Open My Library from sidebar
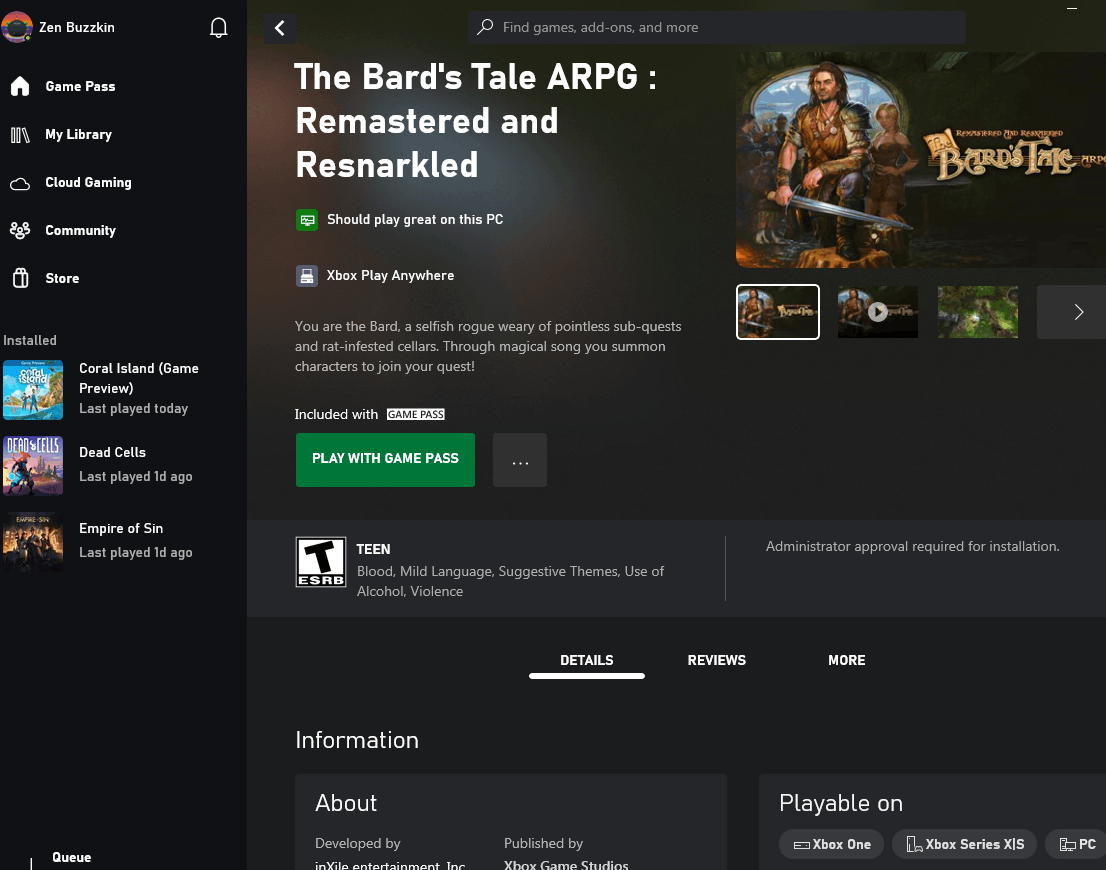This screenshot has width=1106, height=870. pos(78,134)
